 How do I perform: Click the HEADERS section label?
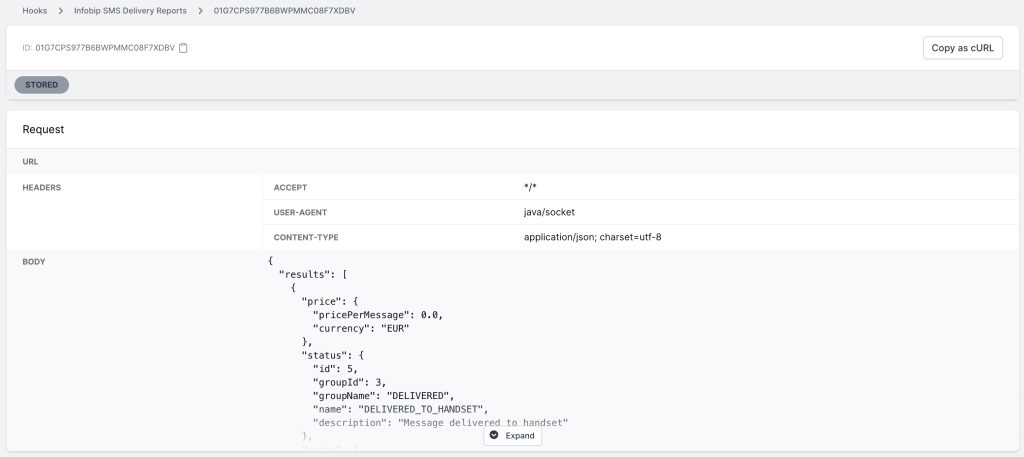(42, 187)
